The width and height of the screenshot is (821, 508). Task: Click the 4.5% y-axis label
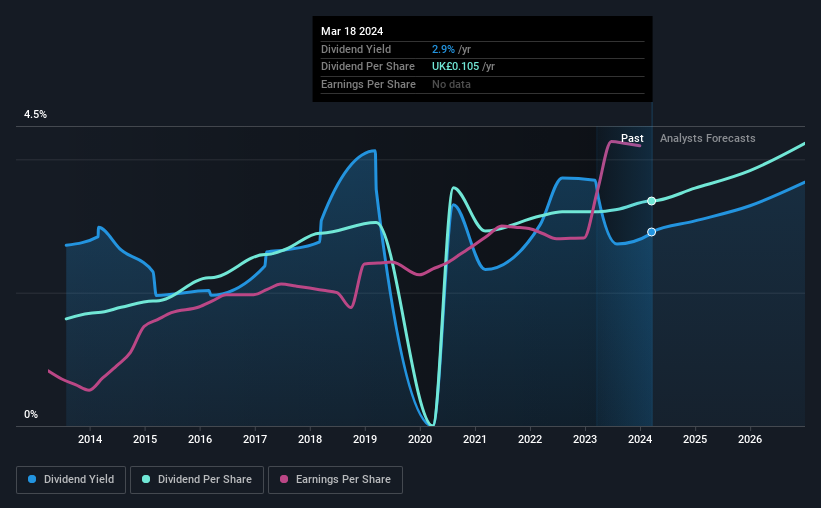[x=36, y=114]
